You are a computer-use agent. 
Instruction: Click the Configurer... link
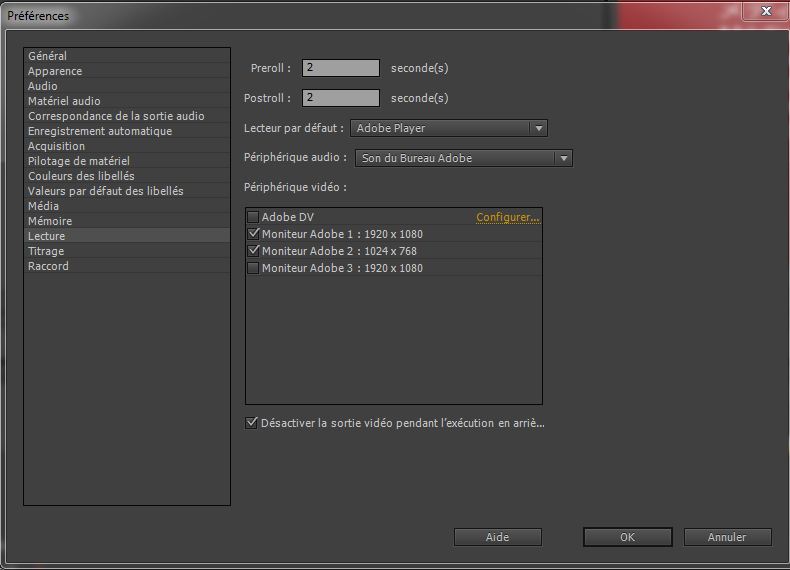pyautogui.click(x=507, y=217)
